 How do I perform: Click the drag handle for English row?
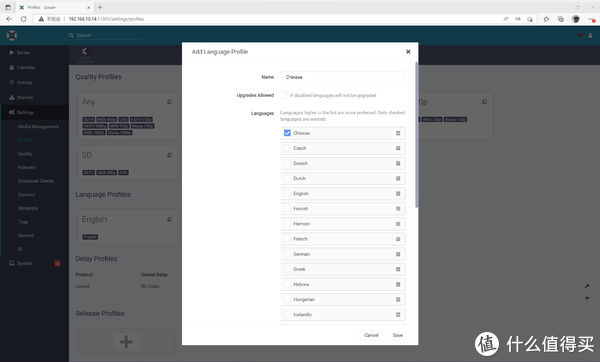[398, 194]
